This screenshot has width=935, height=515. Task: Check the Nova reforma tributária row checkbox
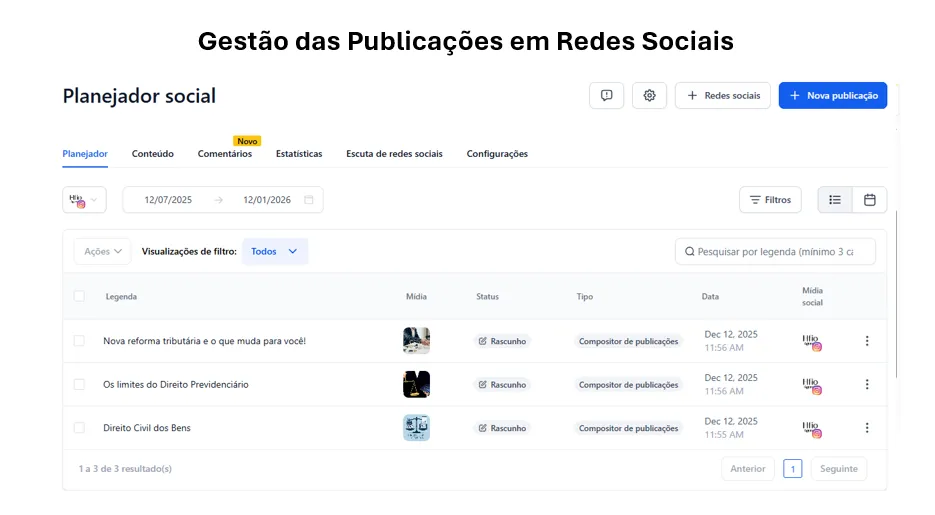tap(80, 341)
